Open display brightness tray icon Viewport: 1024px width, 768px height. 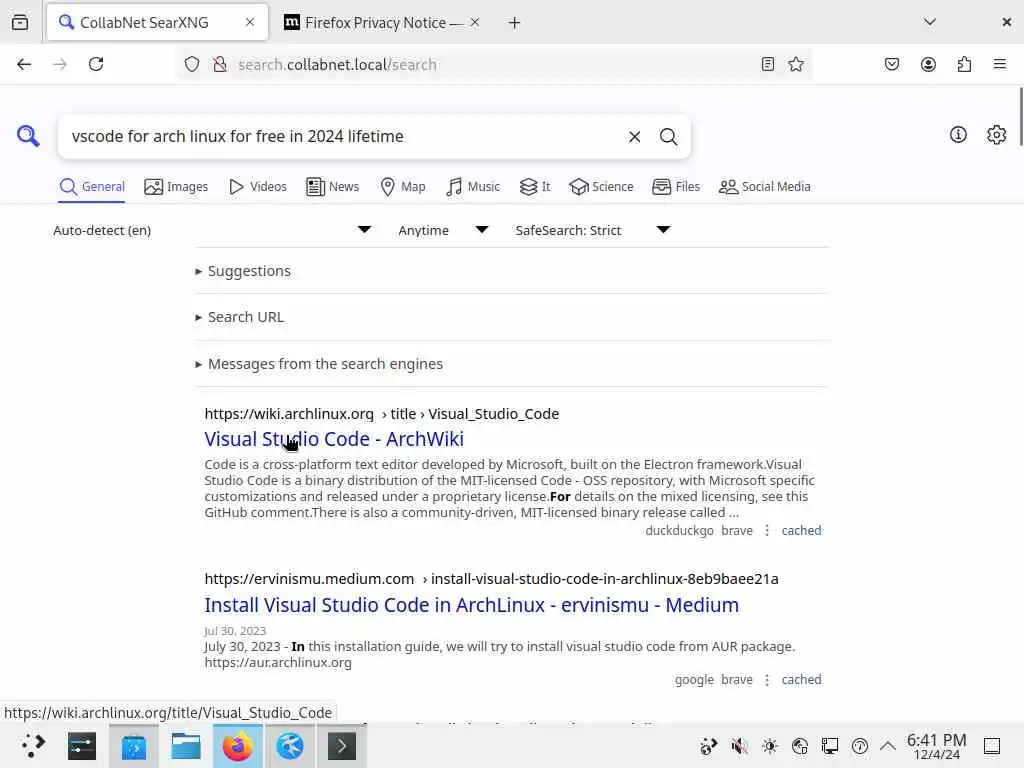769,746
